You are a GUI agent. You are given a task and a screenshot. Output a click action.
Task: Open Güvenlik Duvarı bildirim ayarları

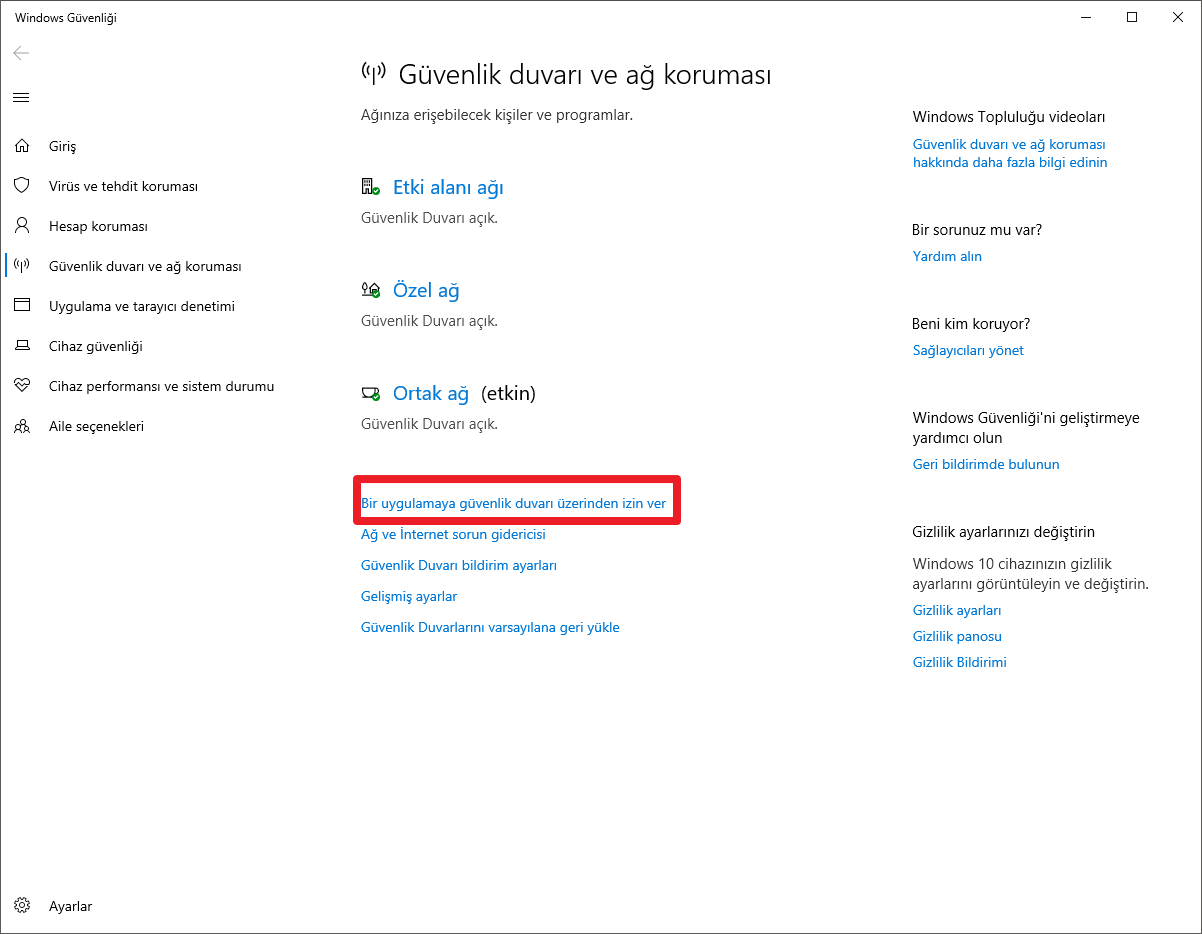[459, 565]
